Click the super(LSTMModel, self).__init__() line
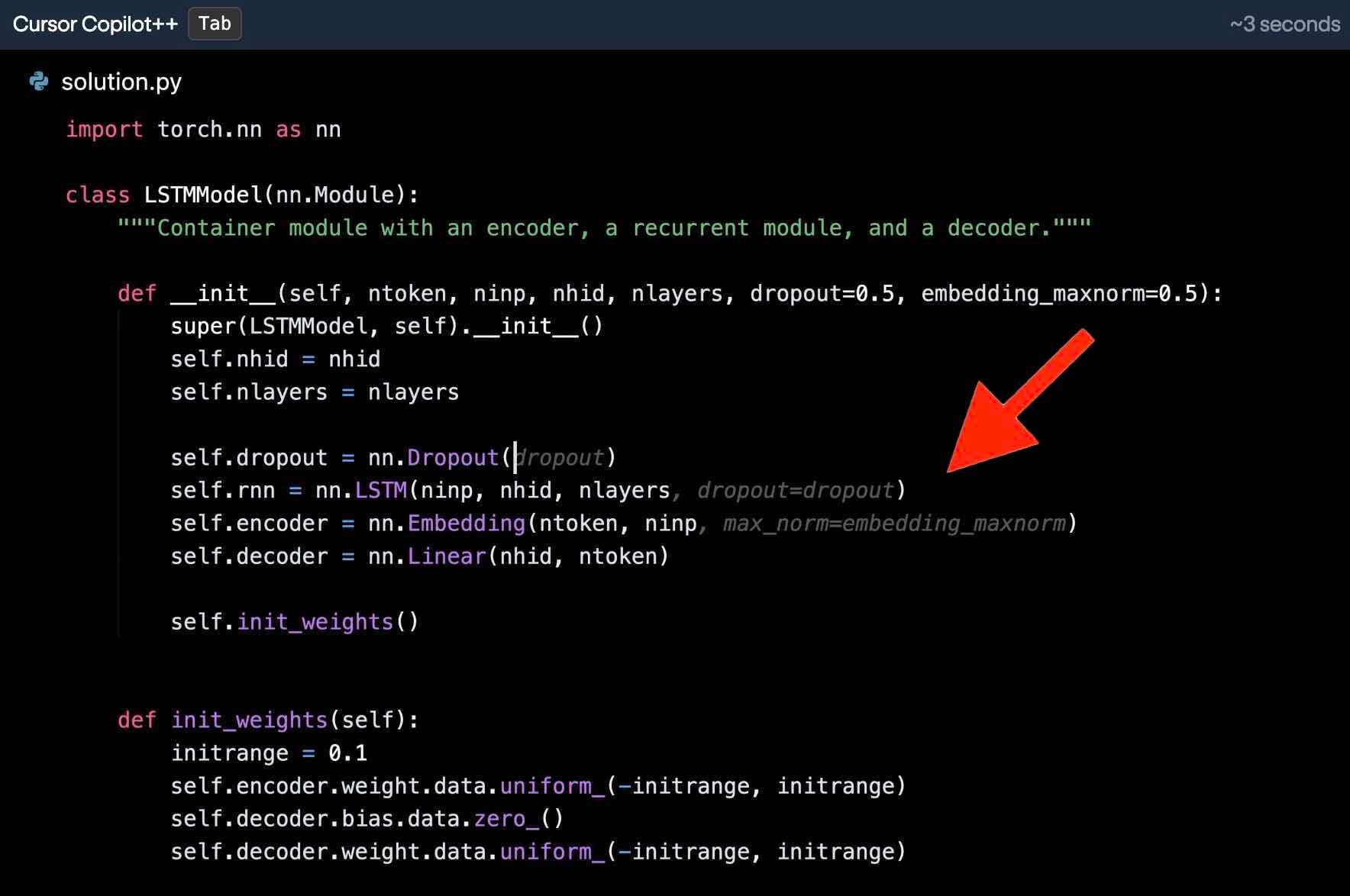This screenshot has width=1350, height=896. tap(387, 326)
